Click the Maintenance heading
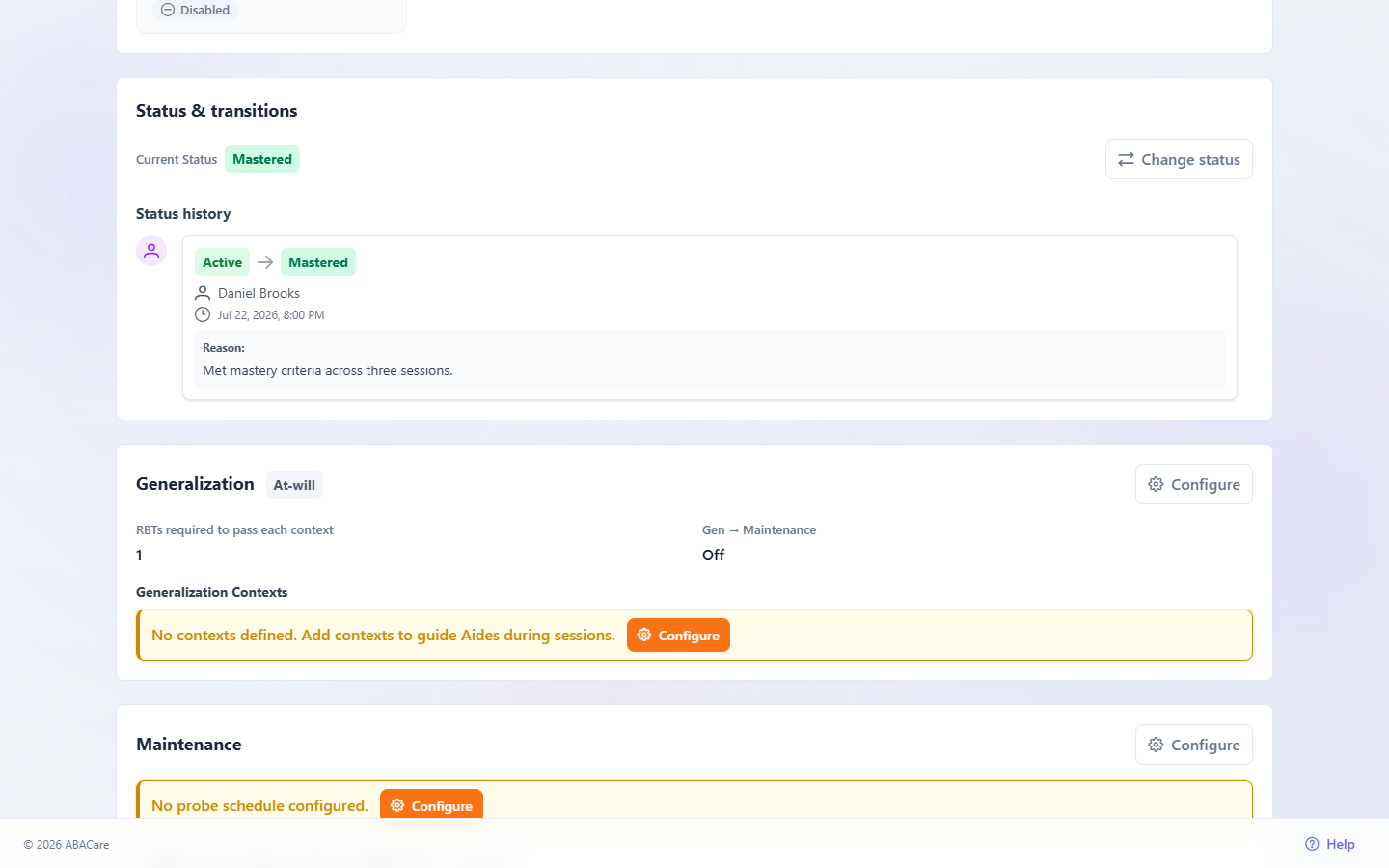 point(189,745)
